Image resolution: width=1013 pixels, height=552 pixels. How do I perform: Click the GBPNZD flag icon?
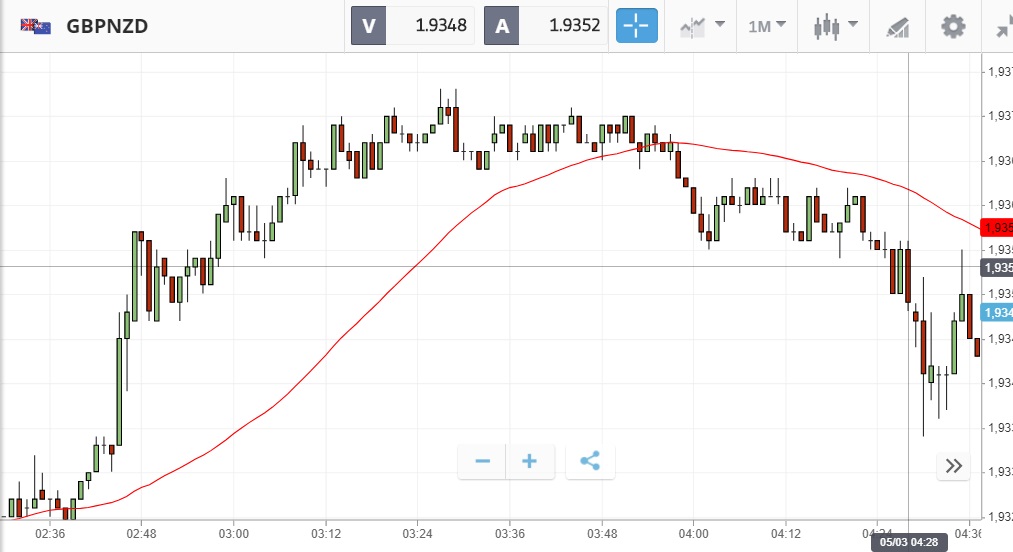click(x=36, y=26)
